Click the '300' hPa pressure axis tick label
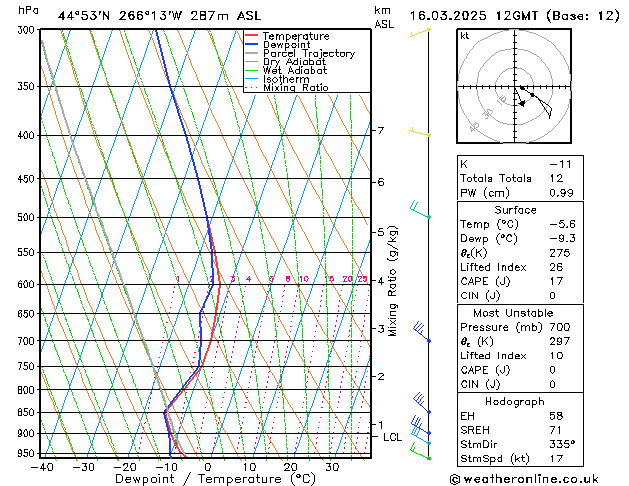Viewport: 629px width, 486px height. click(x=28, y=30)
